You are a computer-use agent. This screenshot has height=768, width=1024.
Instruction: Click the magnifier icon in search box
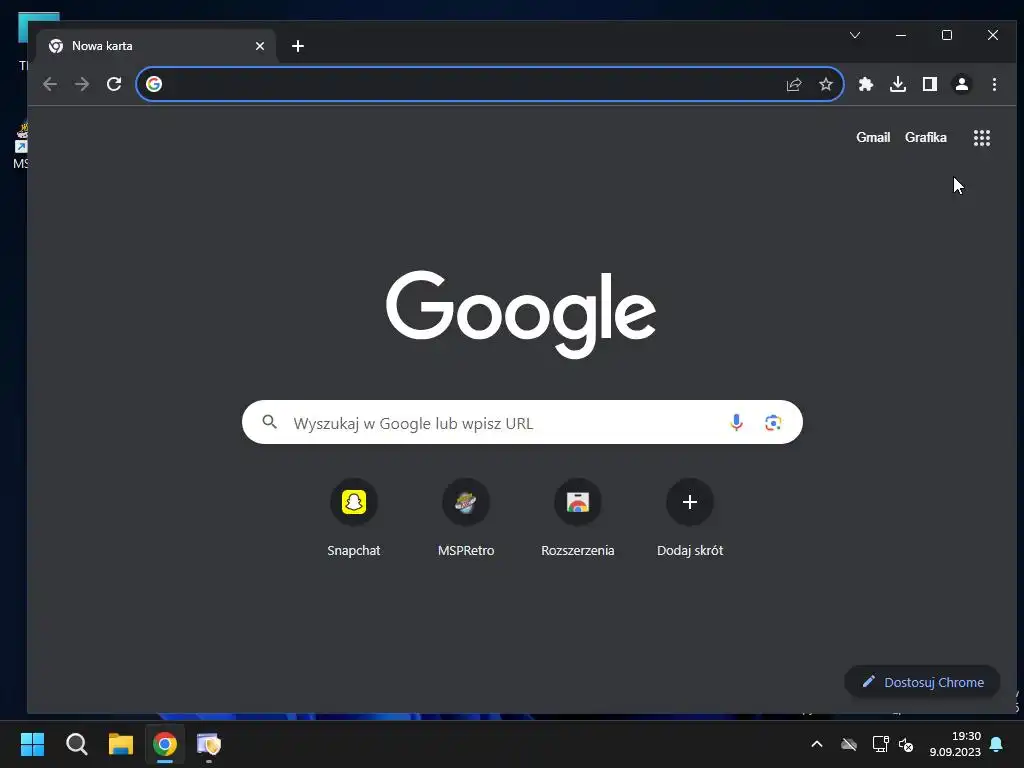click(x=270, y=422)
